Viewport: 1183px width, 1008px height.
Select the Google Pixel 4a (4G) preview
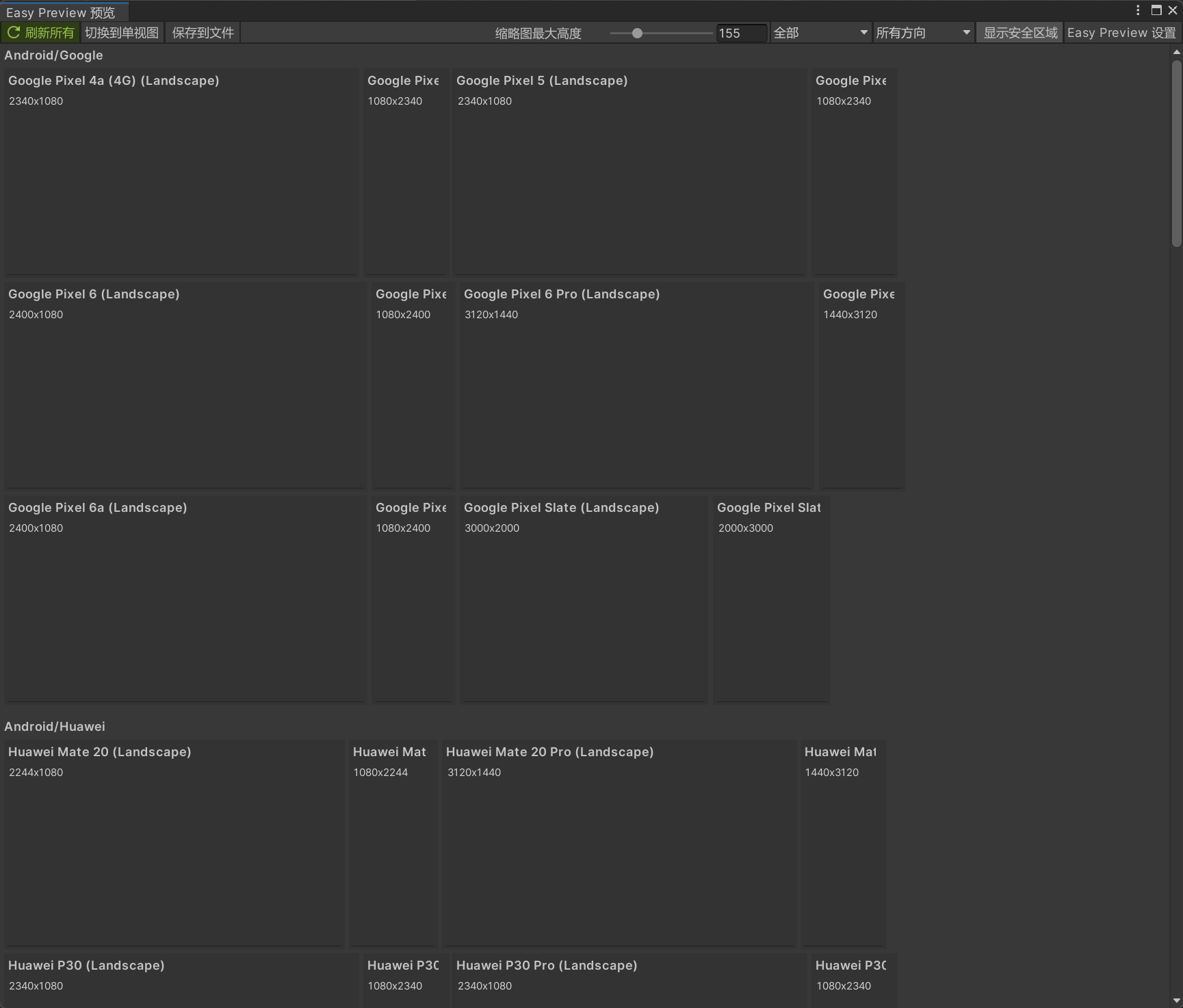pyautogui.click(x=181, y=171)
